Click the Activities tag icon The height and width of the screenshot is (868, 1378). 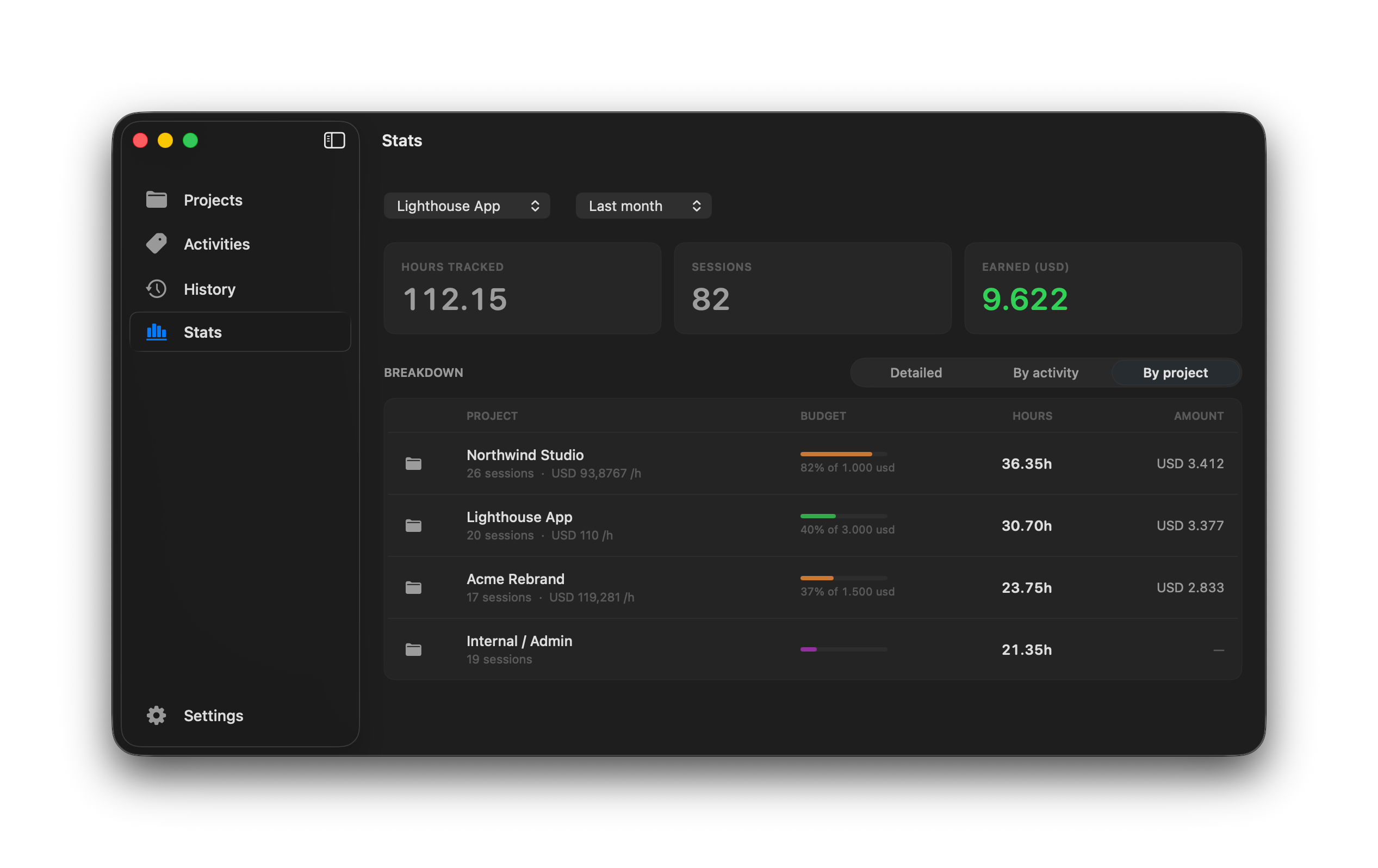[156, 244]
